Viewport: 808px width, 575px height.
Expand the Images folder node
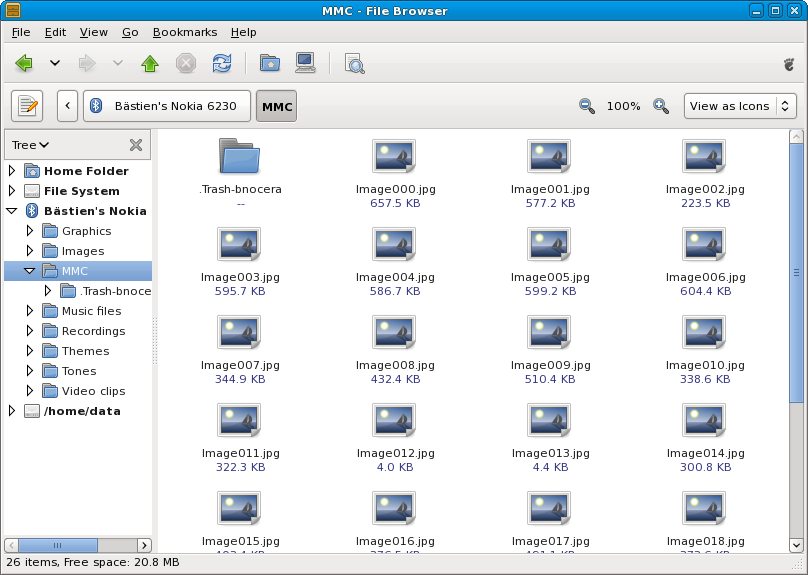coord(30,251)
